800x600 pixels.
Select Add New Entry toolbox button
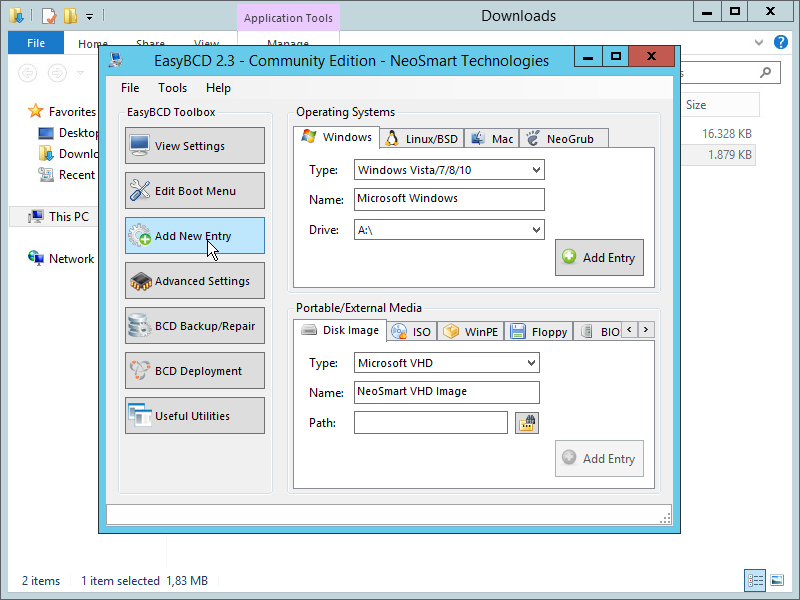[x=195, y=236]
